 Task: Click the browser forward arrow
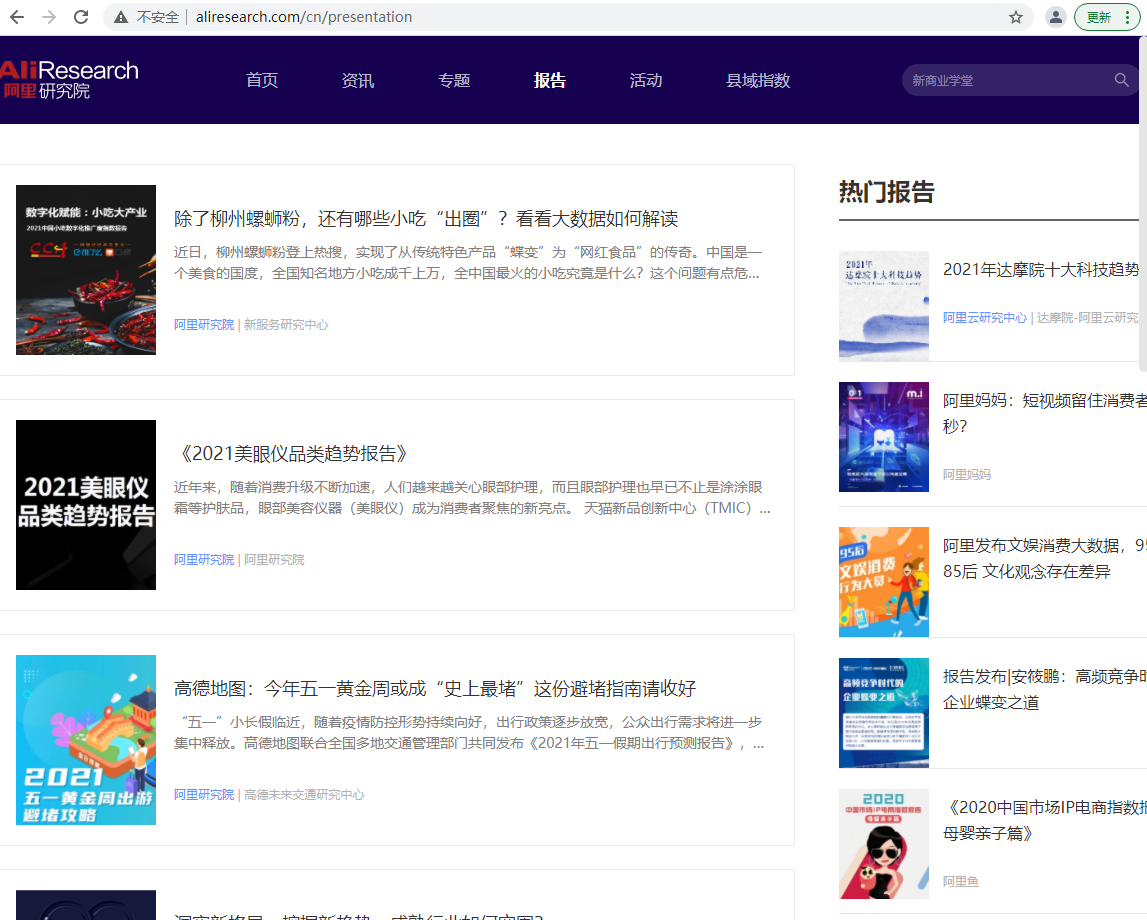pyautogui.click(x=49, y=17)
